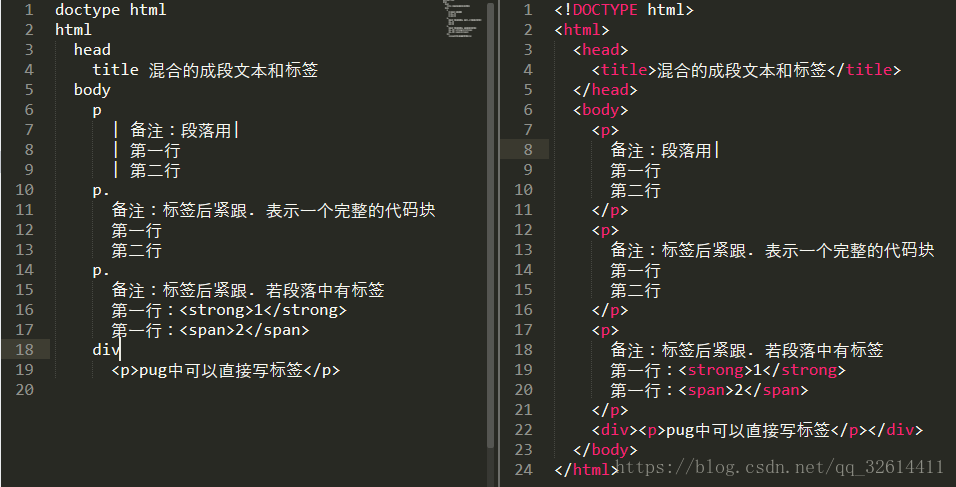Click '第二行' on right pane line 15
Screen dimensions: 956x487
(635, 290)
